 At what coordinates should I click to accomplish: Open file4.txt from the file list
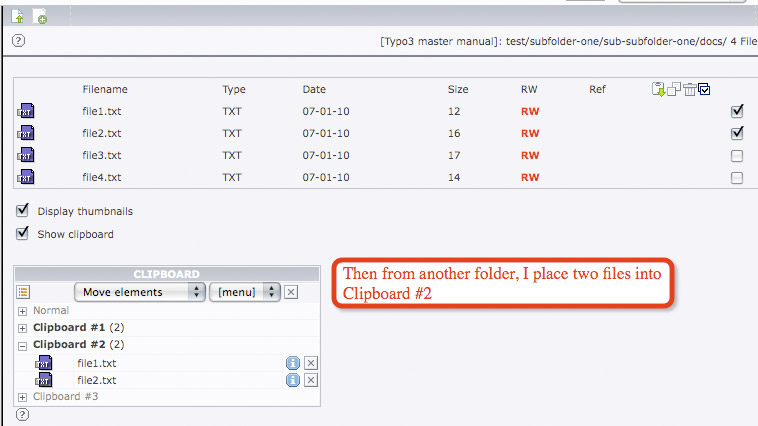click(x=101, y=177)
